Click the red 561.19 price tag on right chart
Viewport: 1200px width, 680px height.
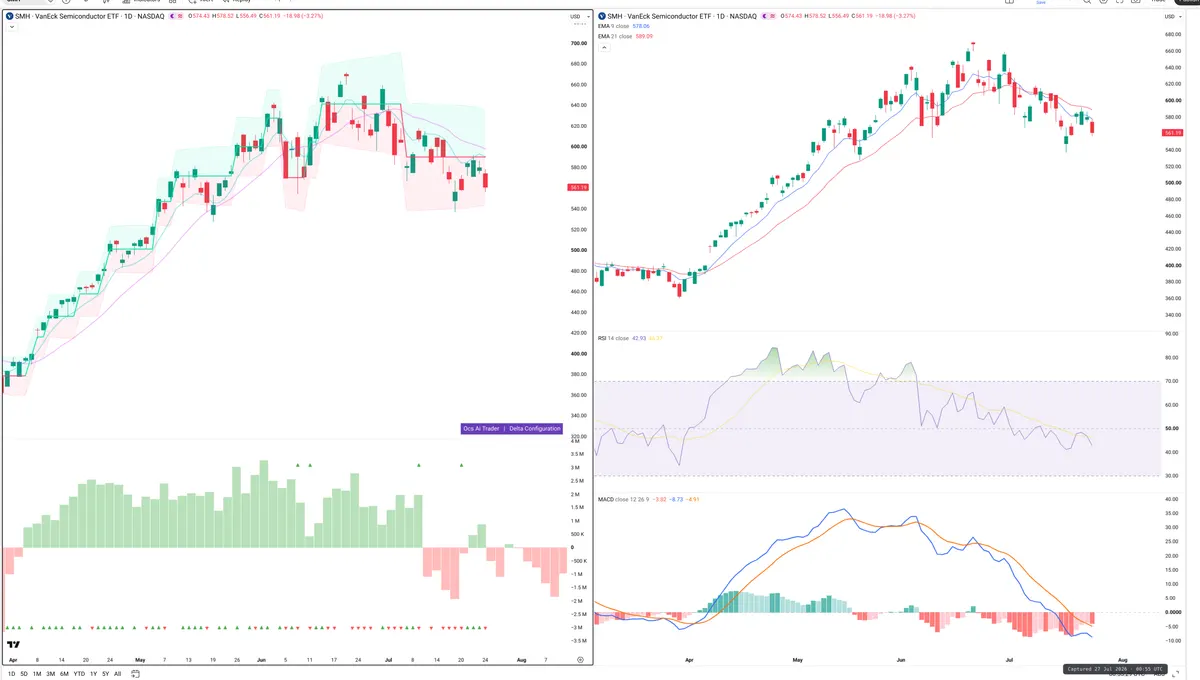point(1174,132)
